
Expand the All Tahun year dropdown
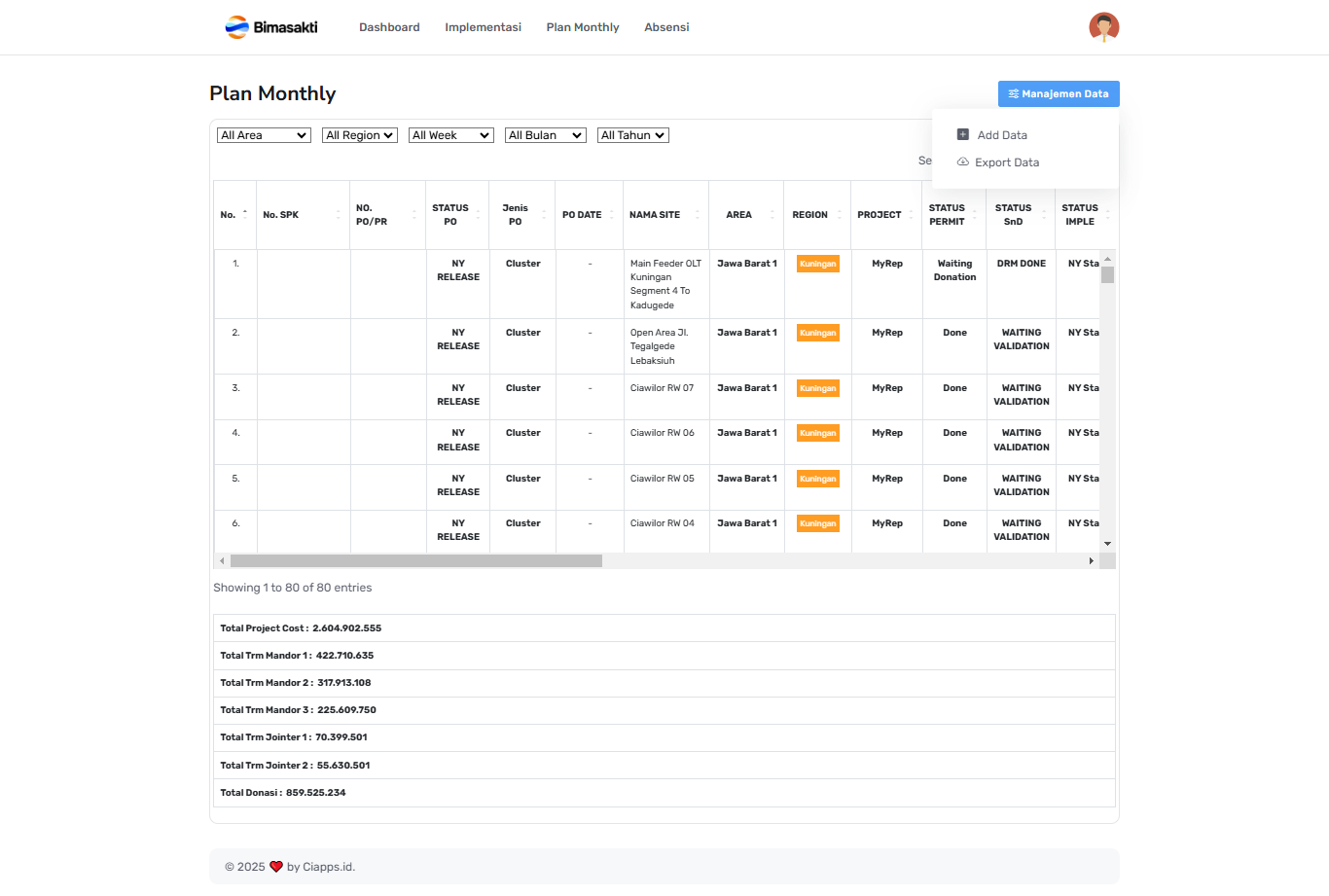coord(632,135)
